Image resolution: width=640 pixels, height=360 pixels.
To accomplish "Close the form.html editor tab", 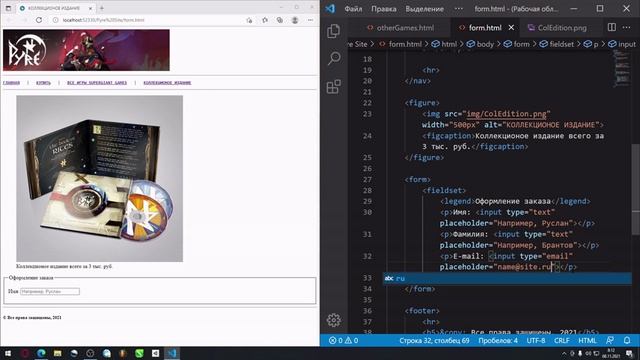I will [511, 28].
